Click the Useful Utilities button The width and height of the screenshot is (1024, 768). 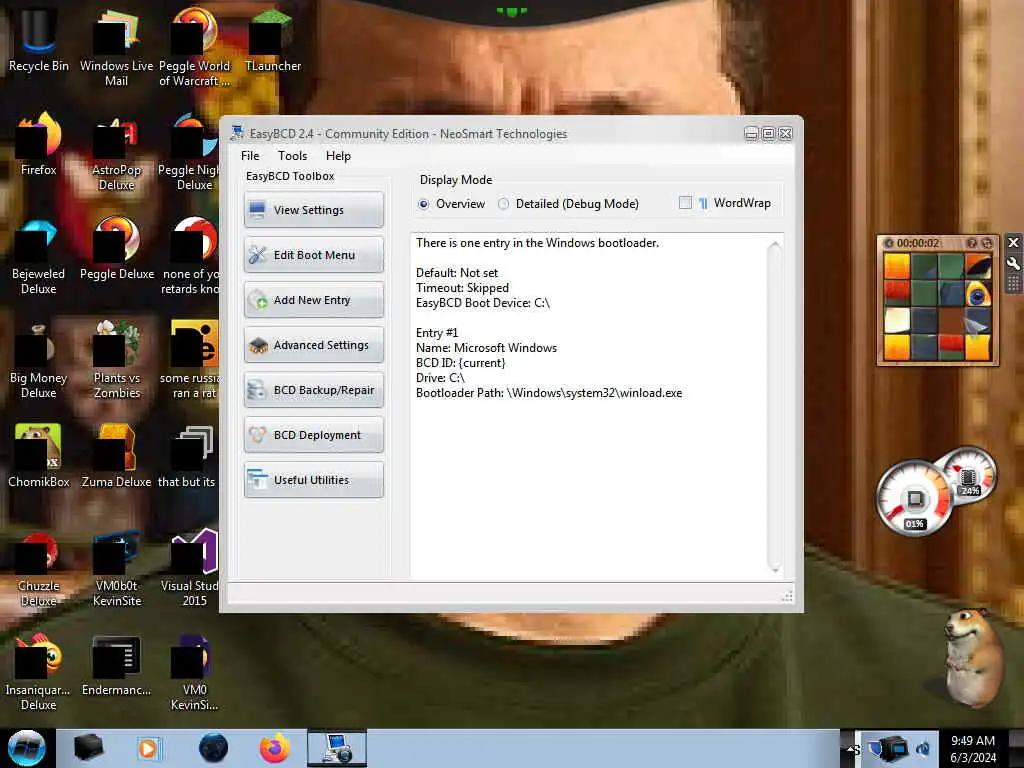[314, 480]
